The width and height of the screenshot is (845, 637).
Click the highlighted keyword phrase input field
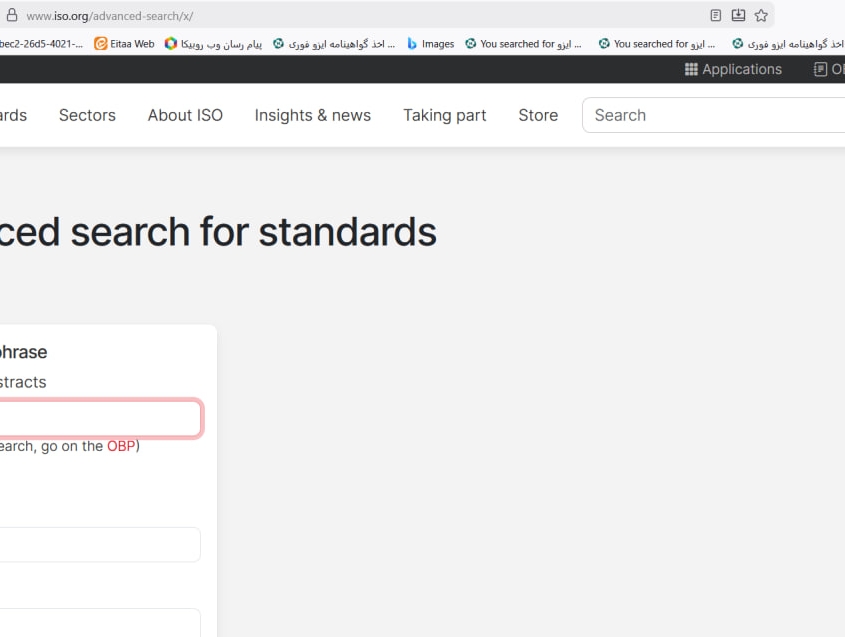pyautogui.click(x=98, y=419)
